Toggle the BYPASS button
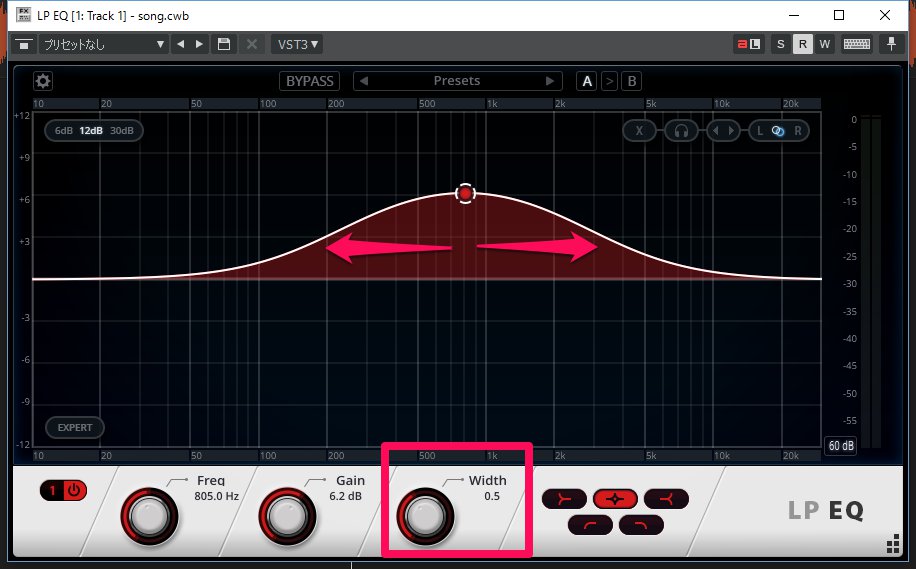This screenshot has height=569, width=916. pyautogui.click(x=309, y=81)
